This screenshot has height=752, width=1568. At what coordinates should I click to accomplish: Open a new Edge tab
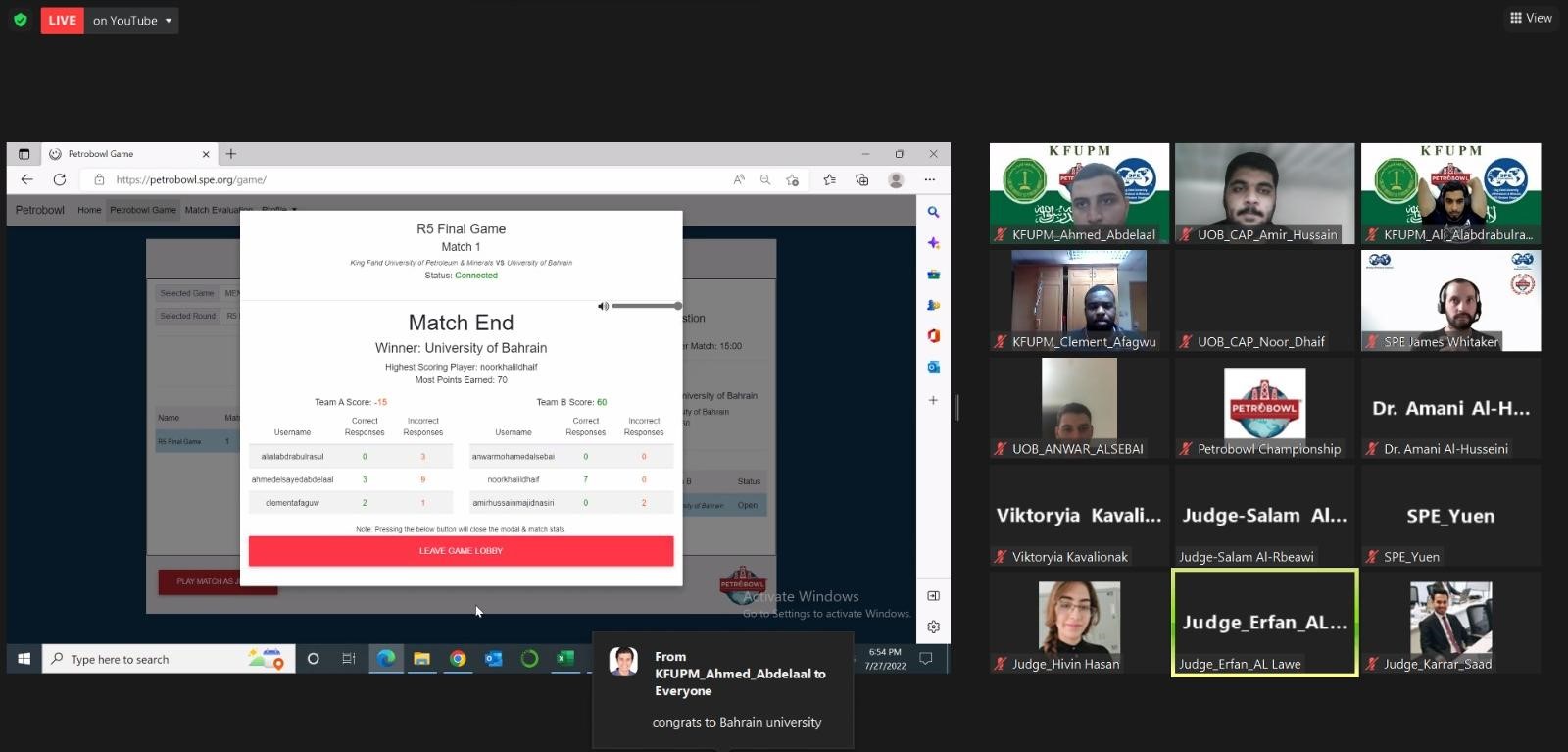pos(231,154)
